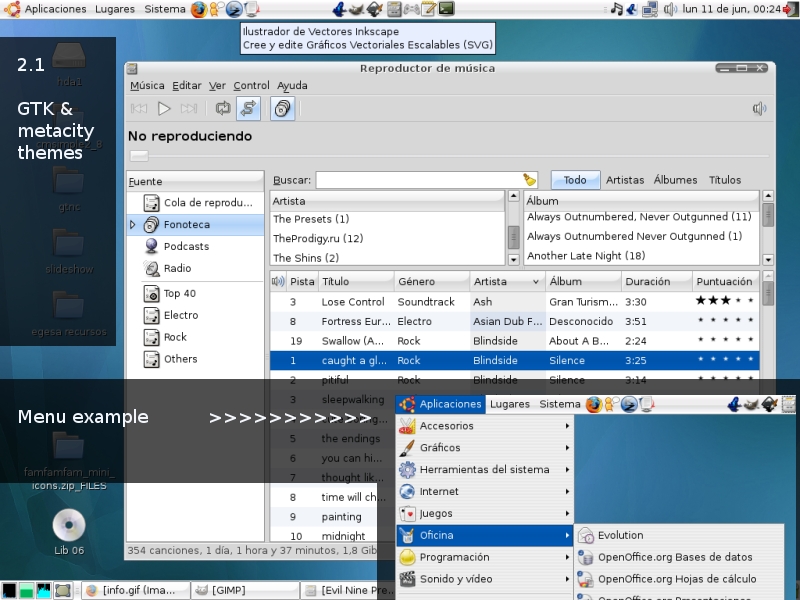Viewport: 800px width, 600px height.
Task: Open the Editar menu
Action: point(187,86)
